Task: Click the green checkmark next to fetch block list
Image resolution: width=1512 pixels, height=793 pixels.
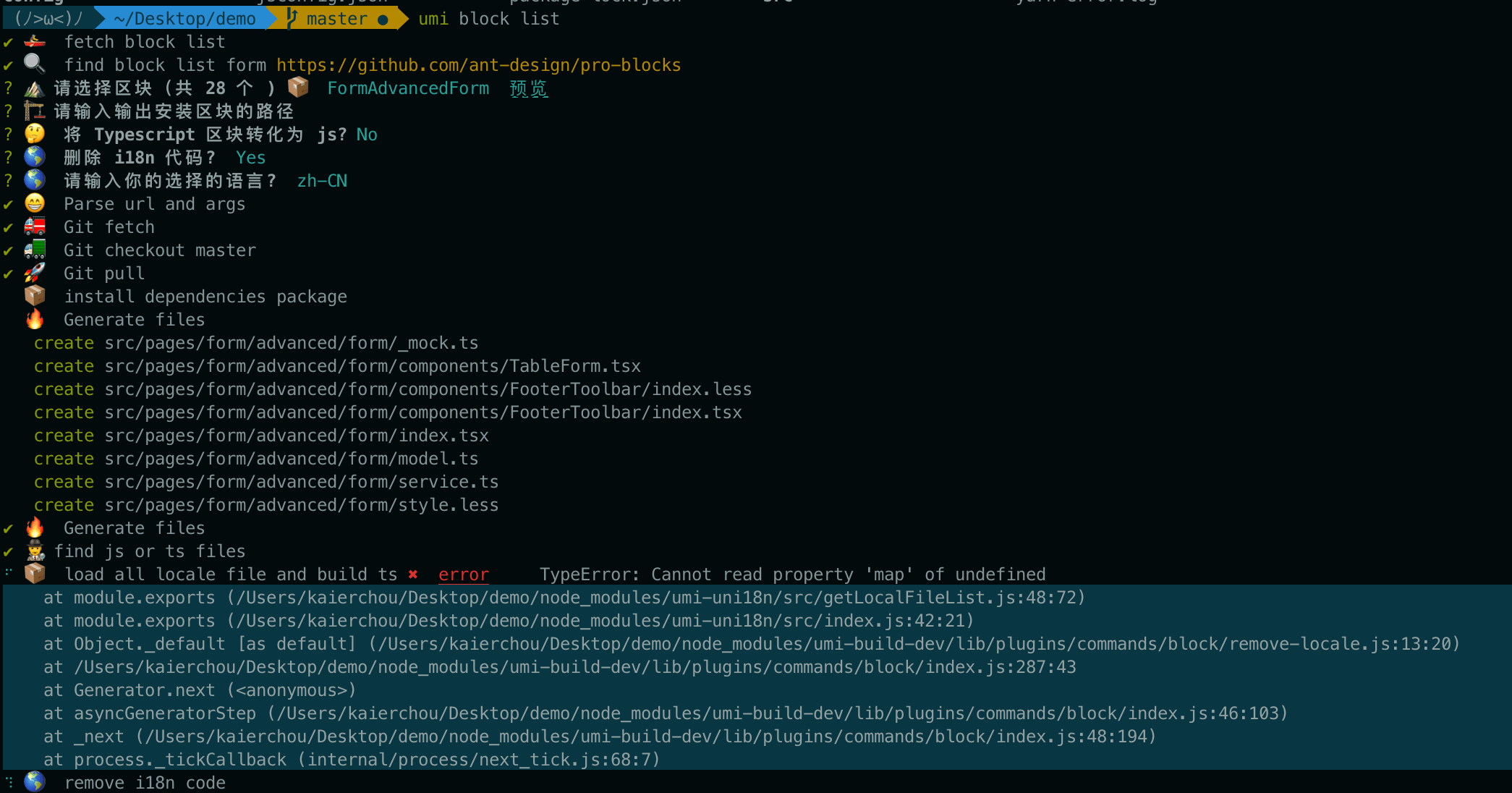Action: click(8, 41)
